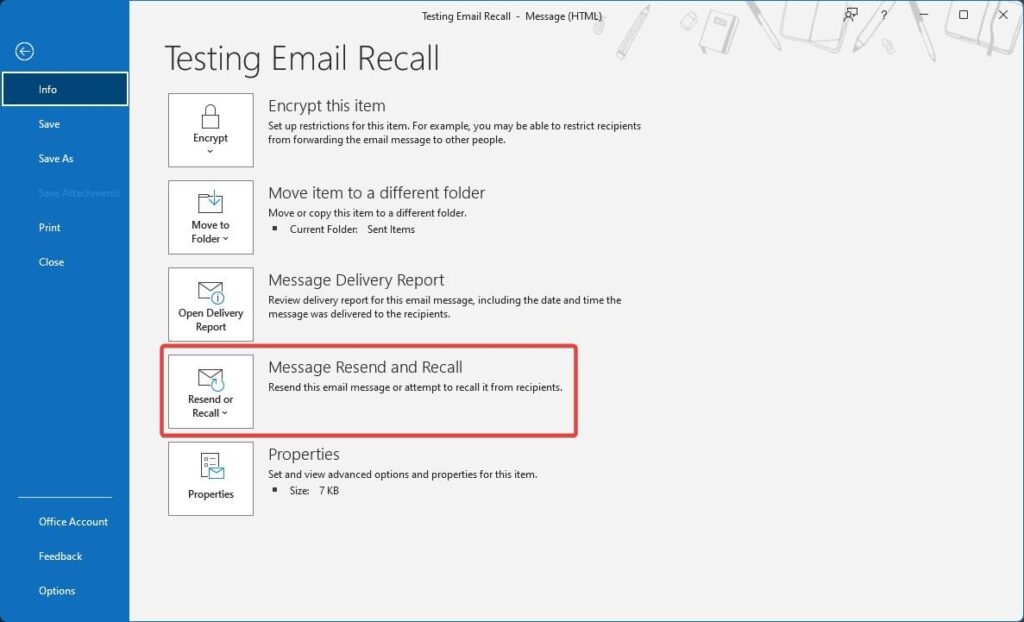Expand the Move to Folder dropdown
Screen dimensions: 1024x622
pyautogui.click(x=210, y=217)
